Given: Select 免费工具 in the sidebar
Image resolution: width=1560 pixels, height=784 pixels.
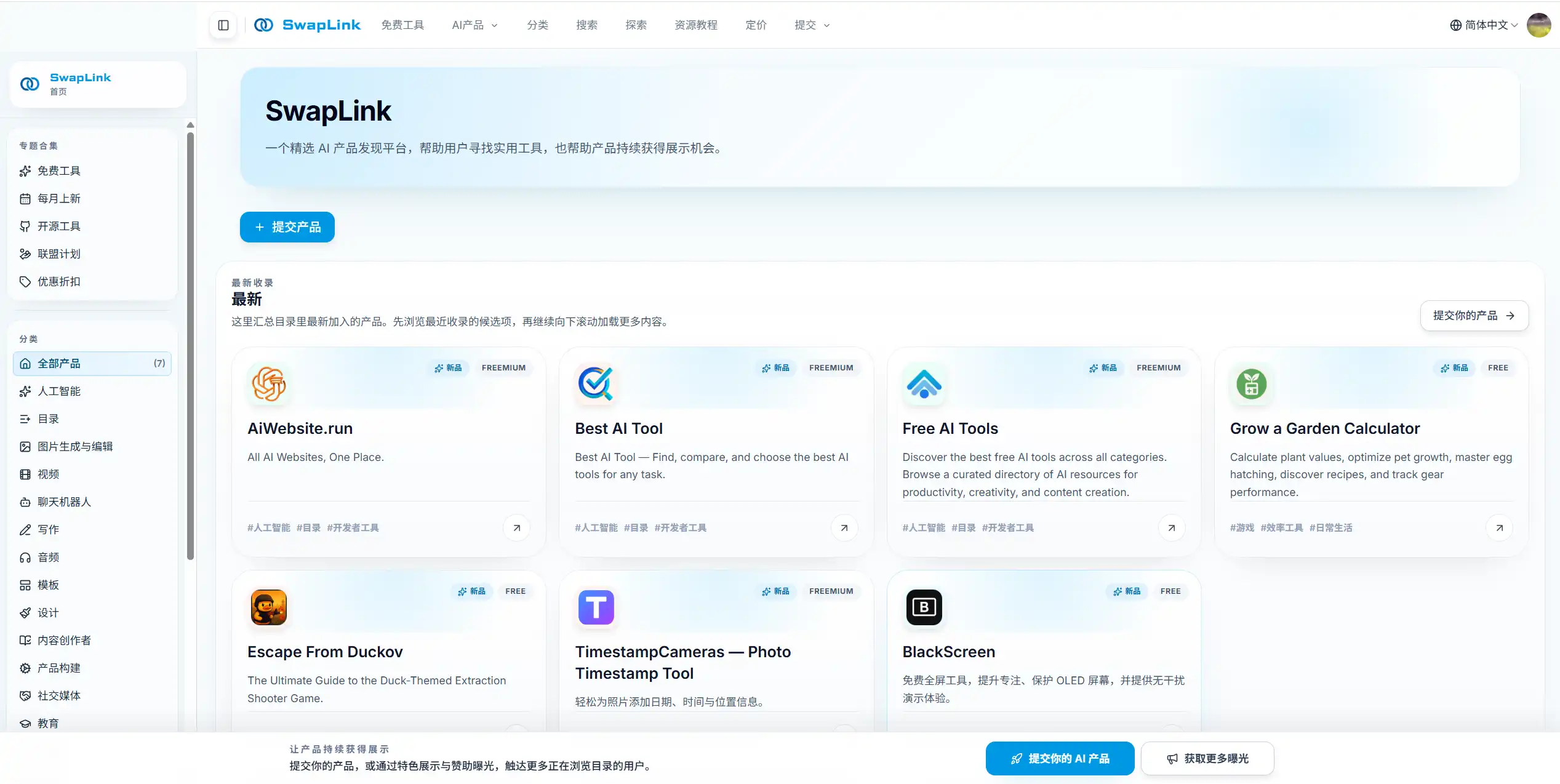Looking at the screenshot, I should pyautogui.click(x=92, y=171).
